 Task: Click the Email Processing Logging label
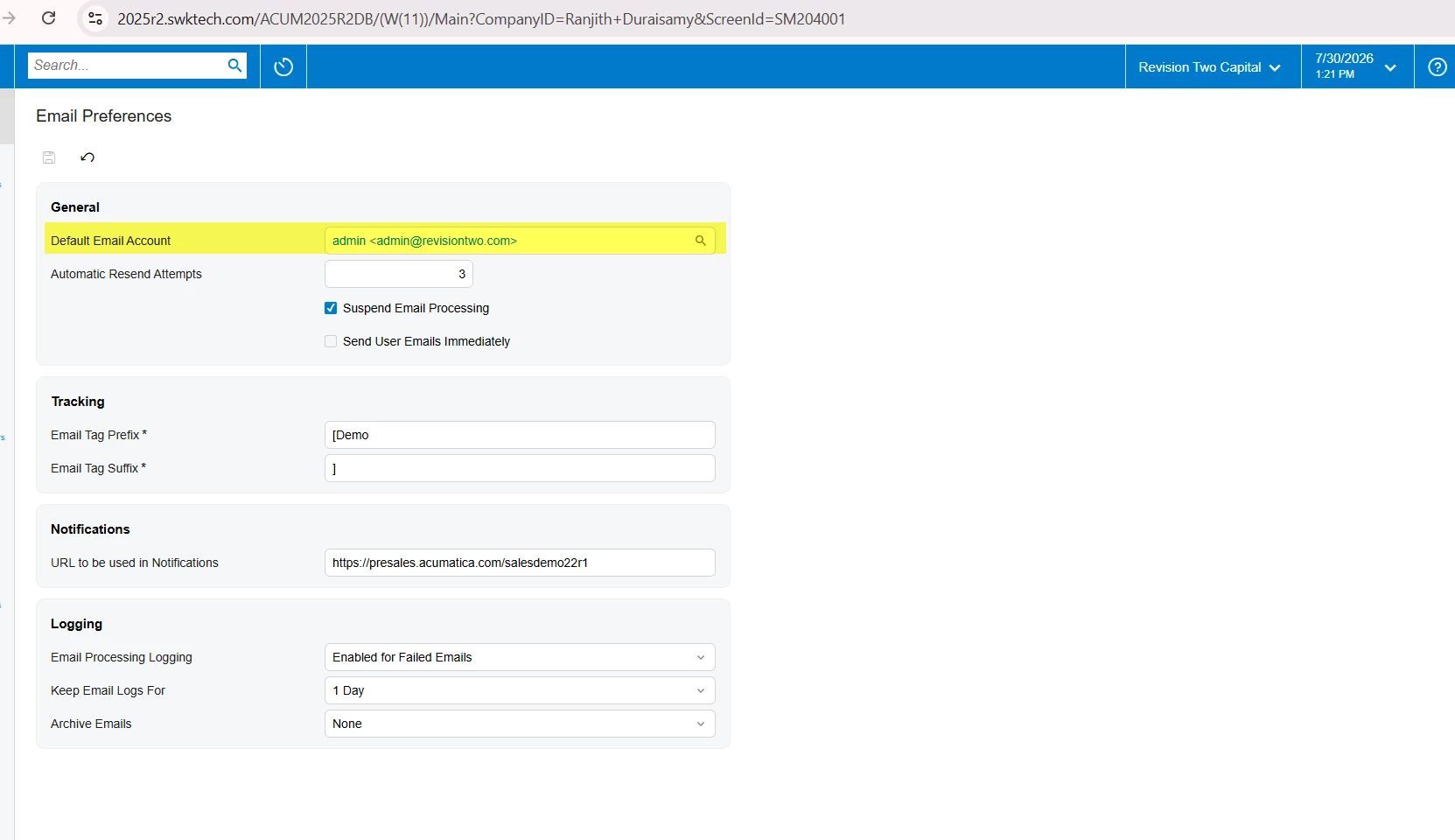pos(122,657)
